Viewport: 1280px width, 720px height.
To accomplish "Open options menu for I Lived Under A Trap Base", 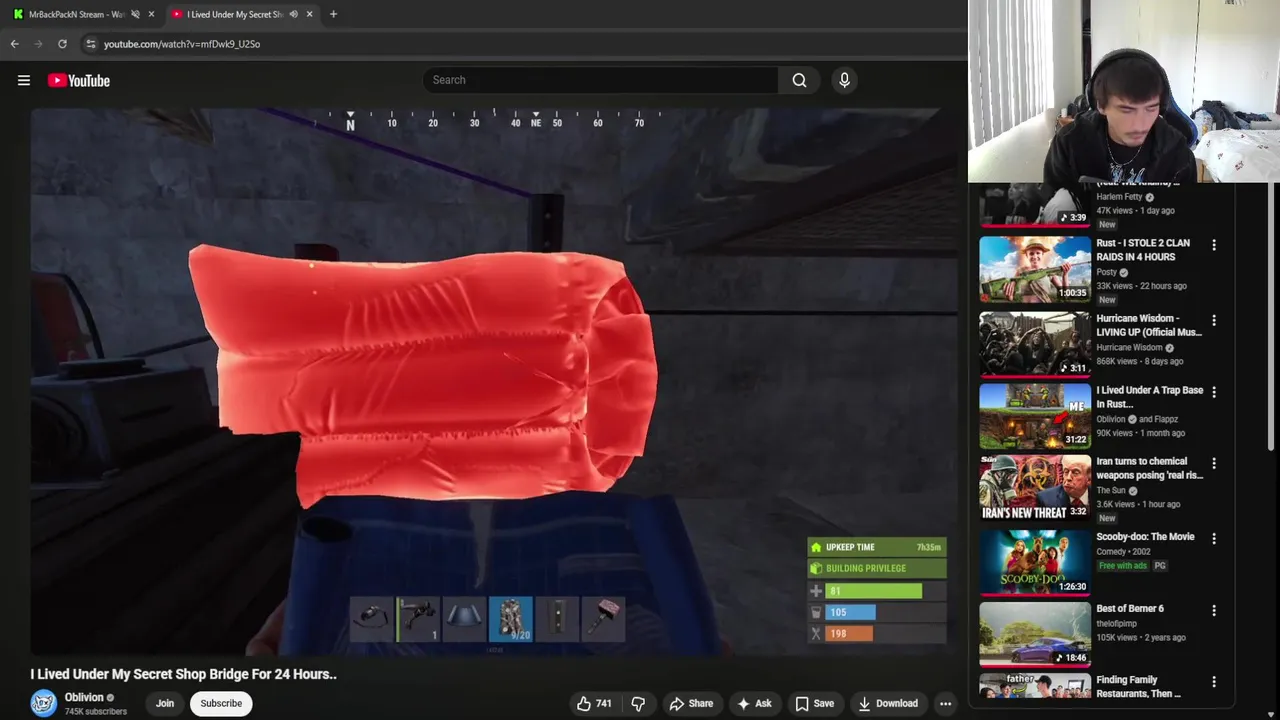I will pos(1214,392).
